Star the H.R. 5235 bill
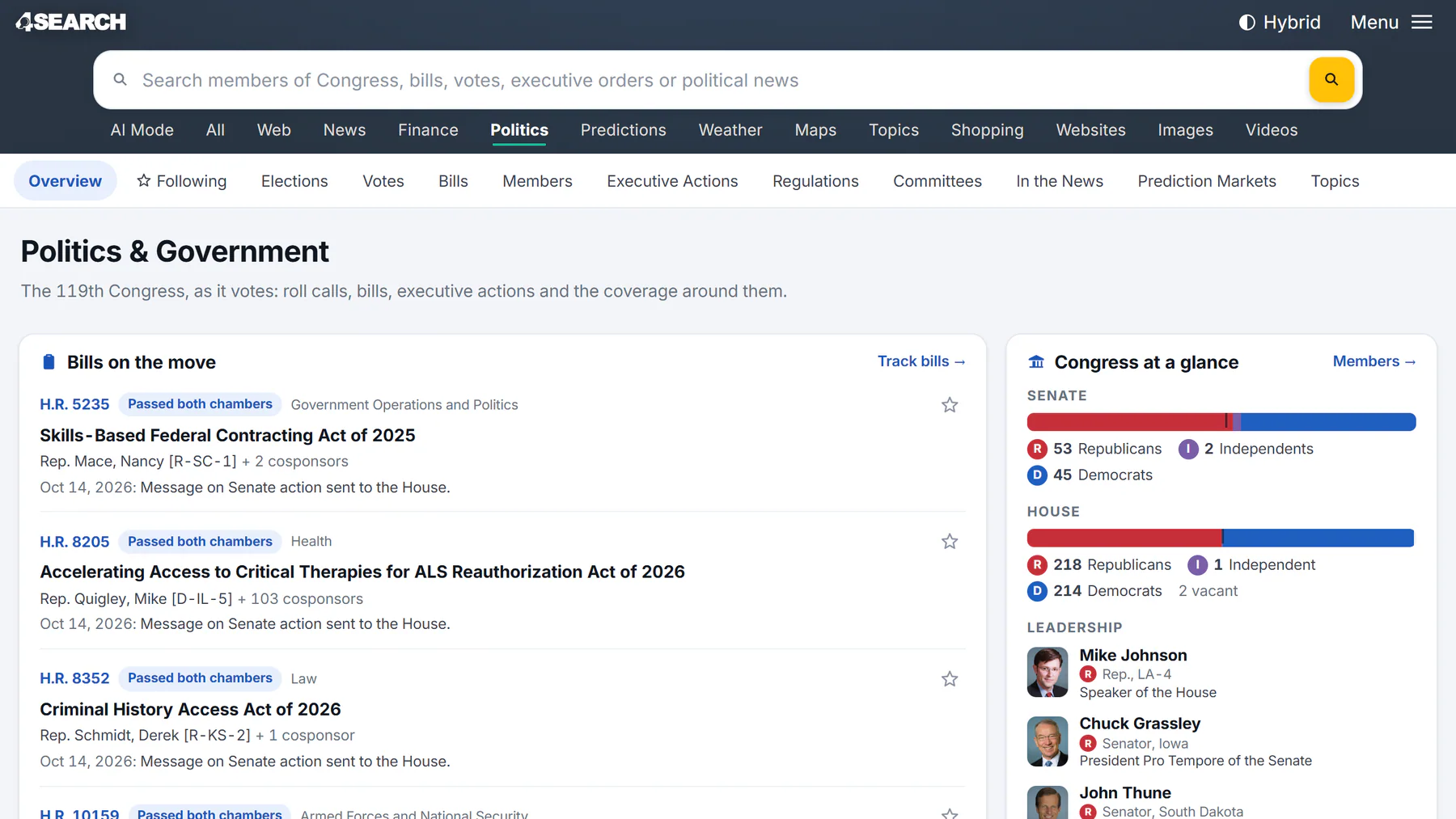This screenshot has height=819, width=1456. pyautogui.click(x=950, y=404)
